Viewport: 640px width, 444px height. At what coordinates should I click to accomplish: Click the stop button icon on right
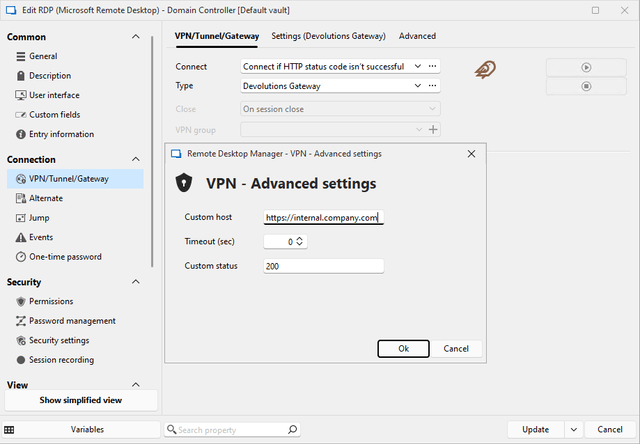(587, 86)
